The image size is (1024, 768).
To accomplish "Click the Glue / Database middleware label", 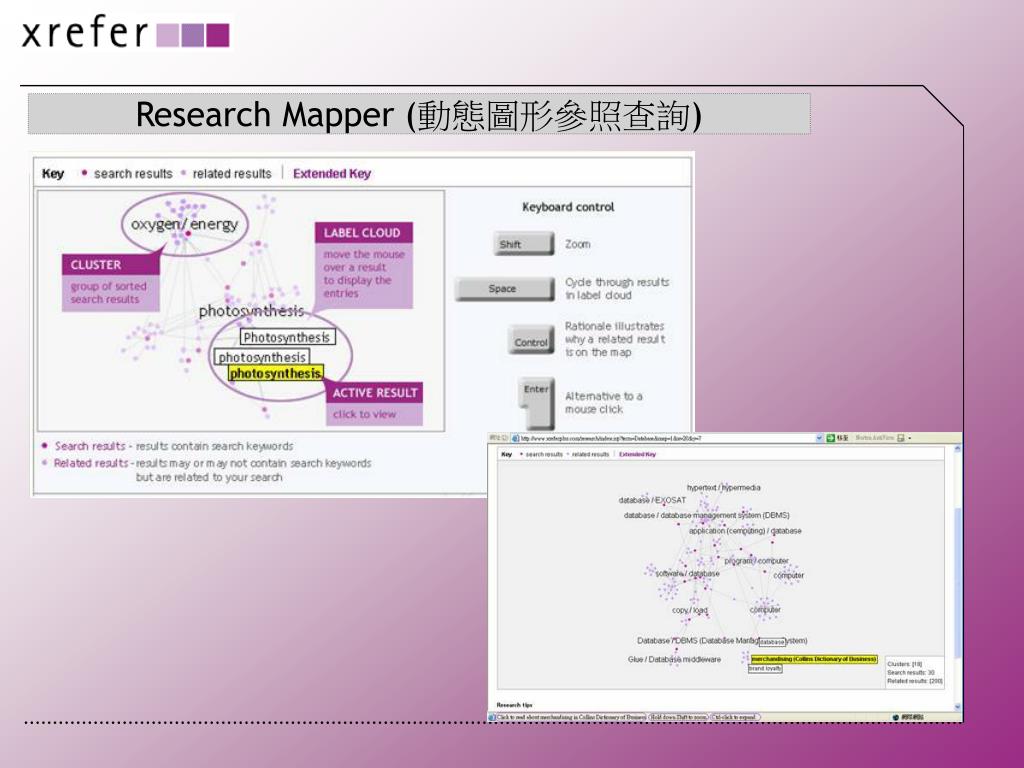I will pos(675,660).
